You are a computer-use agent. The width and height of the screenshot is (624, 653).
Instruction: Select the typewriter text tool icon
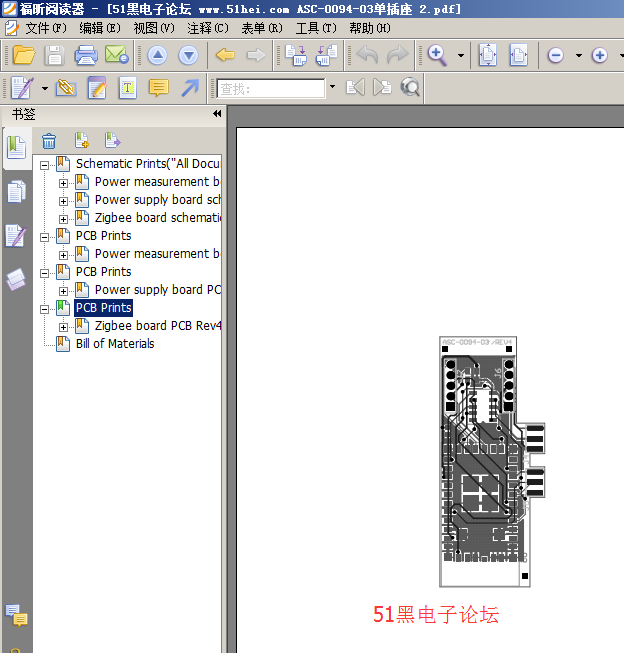pyautogui.click(x=127, y=87)
